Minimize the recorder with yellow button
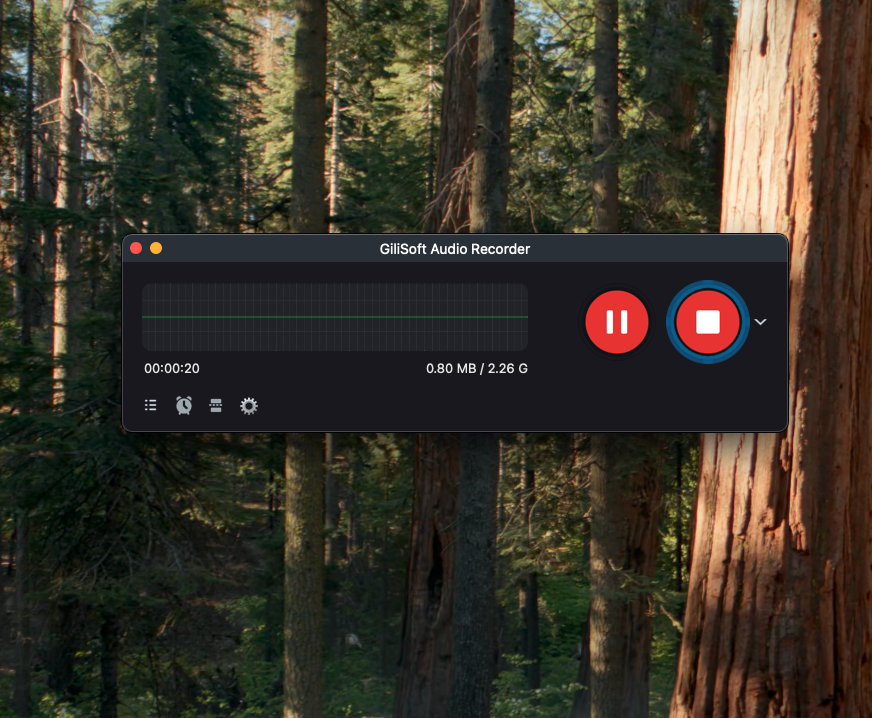The width and height of the screenshot is (872, 718). pos(156,248)
